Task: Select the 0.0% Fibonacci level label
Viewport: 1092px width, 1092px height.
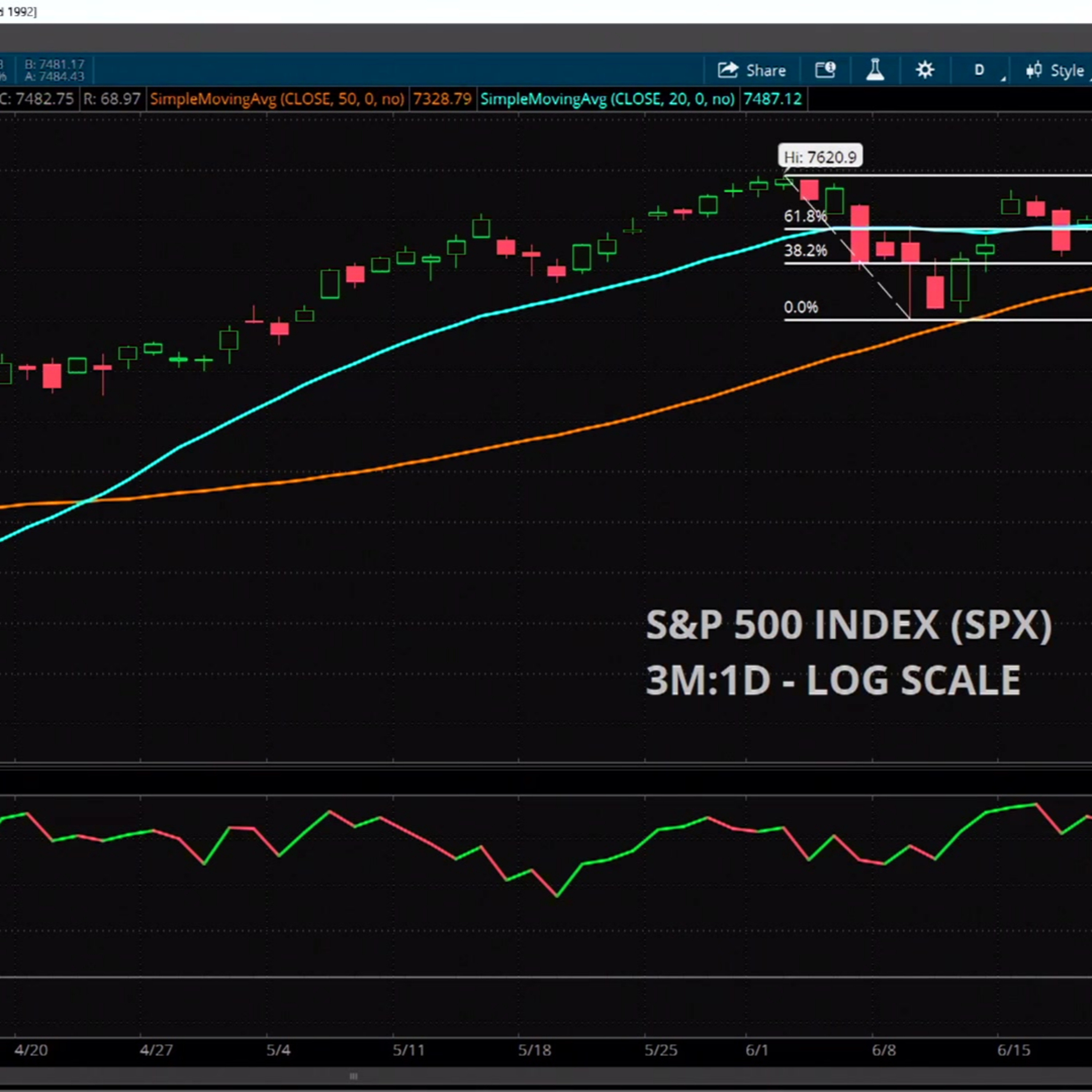Action: click(801, 308)
